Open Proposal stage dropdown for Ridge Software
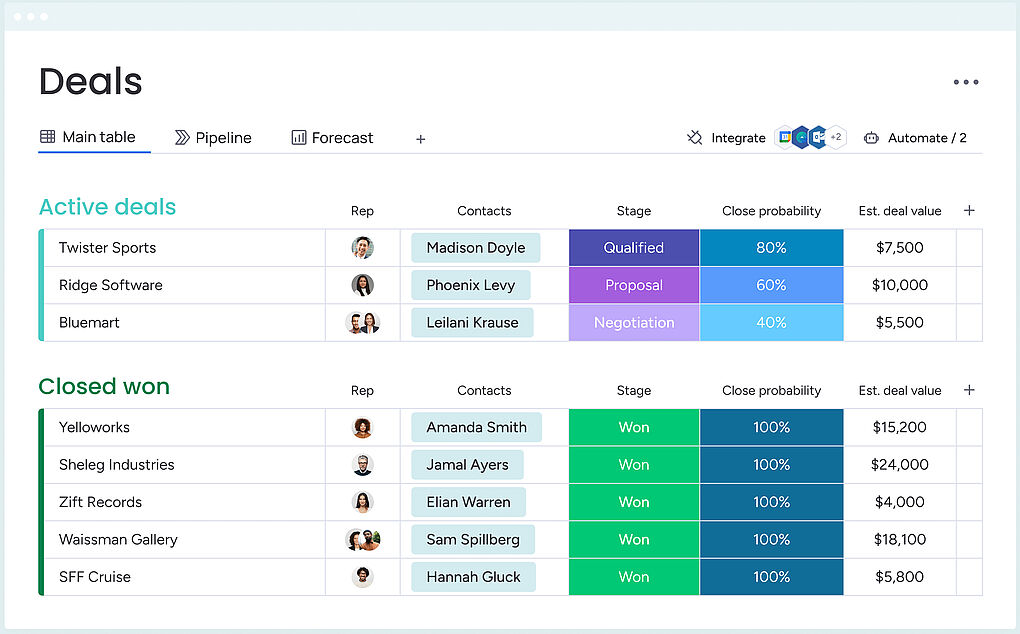The height and width of the screenshot is (634, 1020). click(633, 285)
